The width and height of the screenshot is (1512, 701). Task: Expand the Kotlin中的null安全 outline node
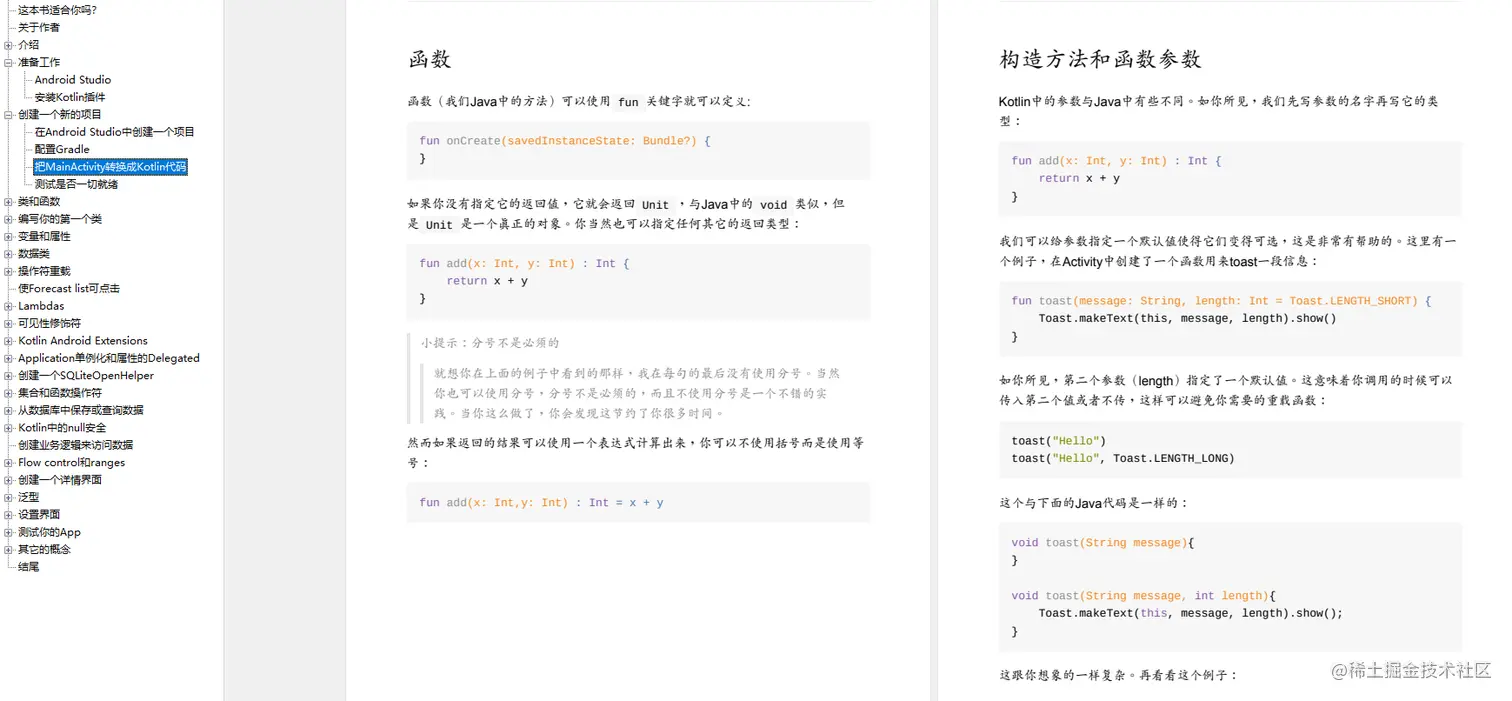[9, 428]
